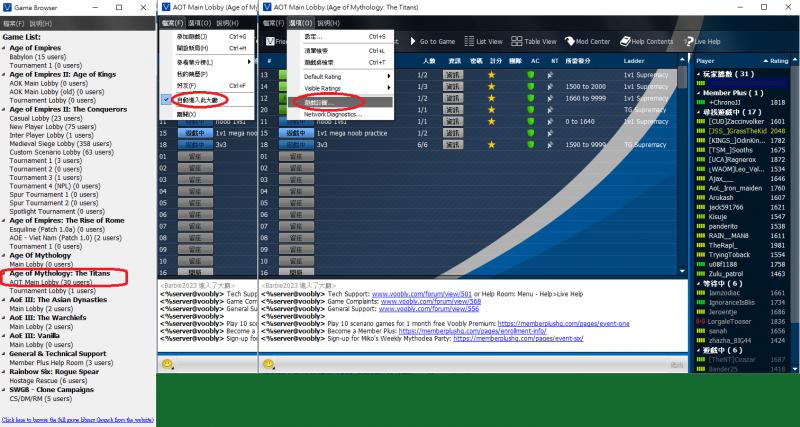Image resolution: width=800 pixels, height=427 pixels.
Task: Open the highlighted 選項(O) menu in the front lobby window
Action: 300,23
